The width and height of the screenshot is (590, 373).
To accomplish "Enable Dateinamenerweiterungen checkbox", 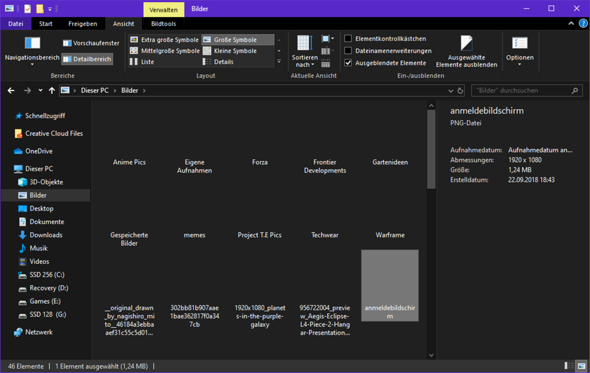I will [x=388, y=51].
